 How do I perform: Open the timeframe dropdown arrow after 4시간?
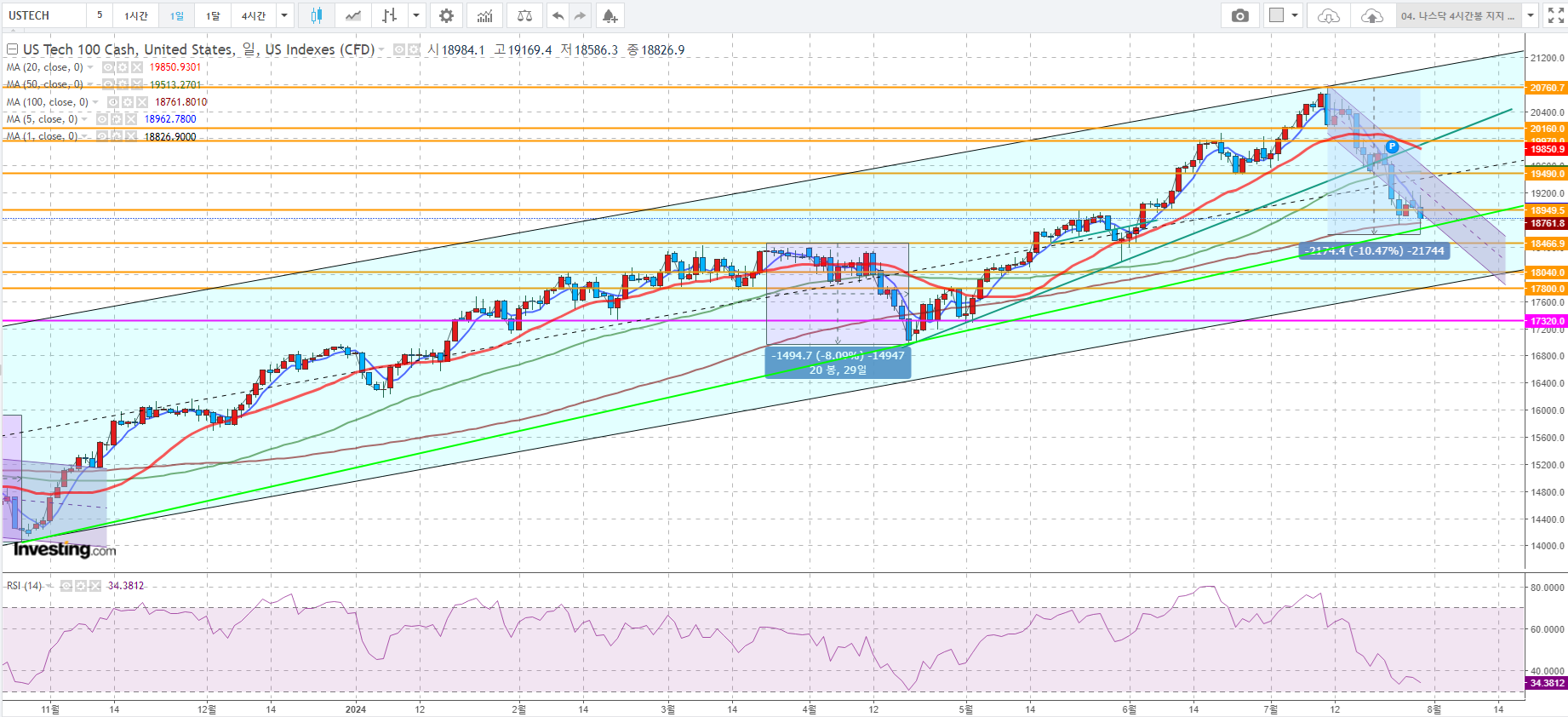coord(284,15)
